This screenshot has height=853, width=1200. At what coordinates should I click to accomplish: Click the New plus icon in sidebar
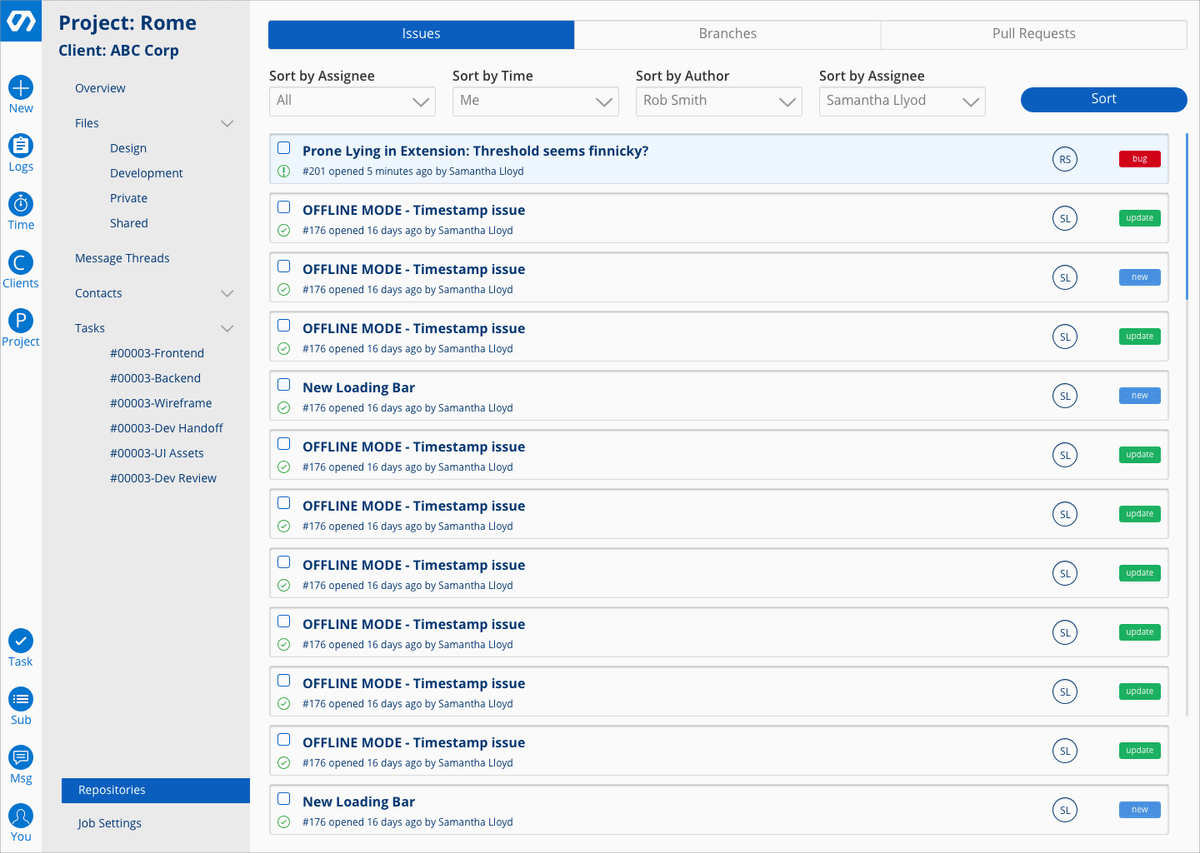point(20,88)
